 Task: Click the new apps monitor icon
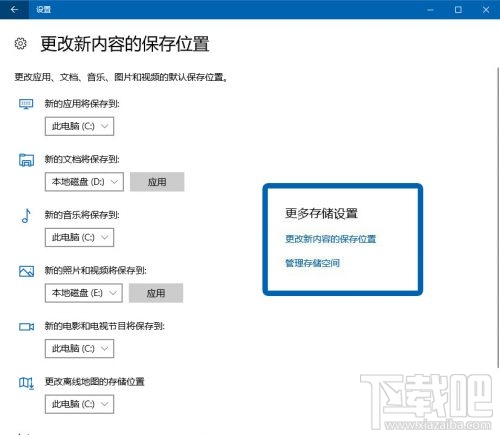pyautogui.click(x=26, y=104)
